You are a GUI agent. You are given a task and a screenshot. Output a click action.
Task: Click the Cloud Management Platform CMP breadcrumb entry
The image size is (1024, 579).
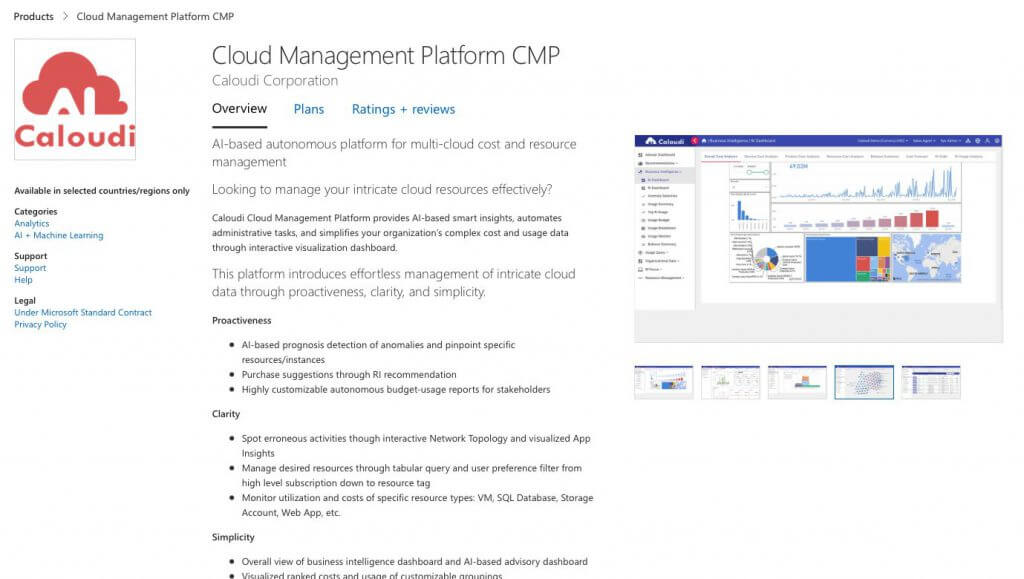(x=155, y=16)
